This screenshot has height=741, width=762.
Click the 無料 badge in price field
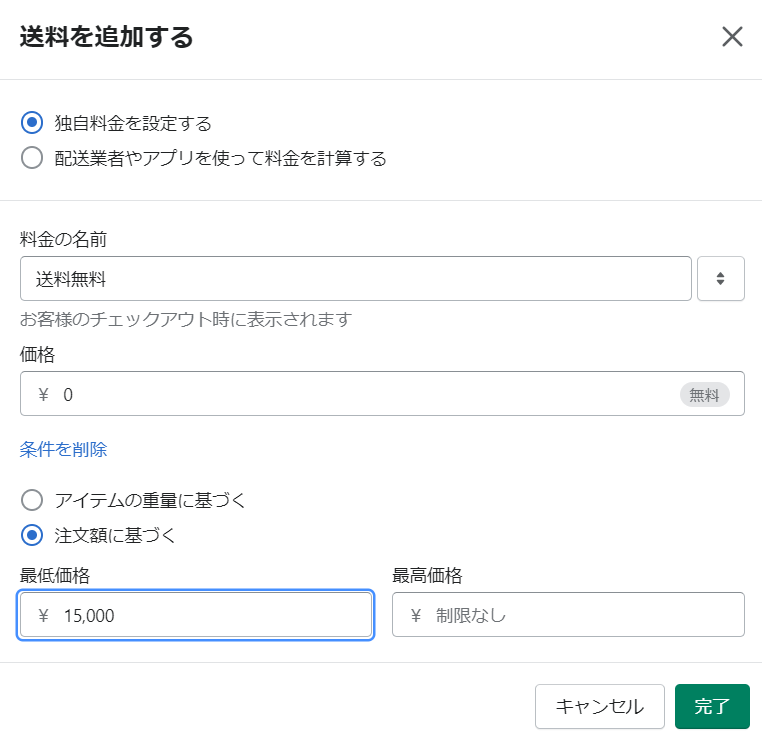[704, 395]
